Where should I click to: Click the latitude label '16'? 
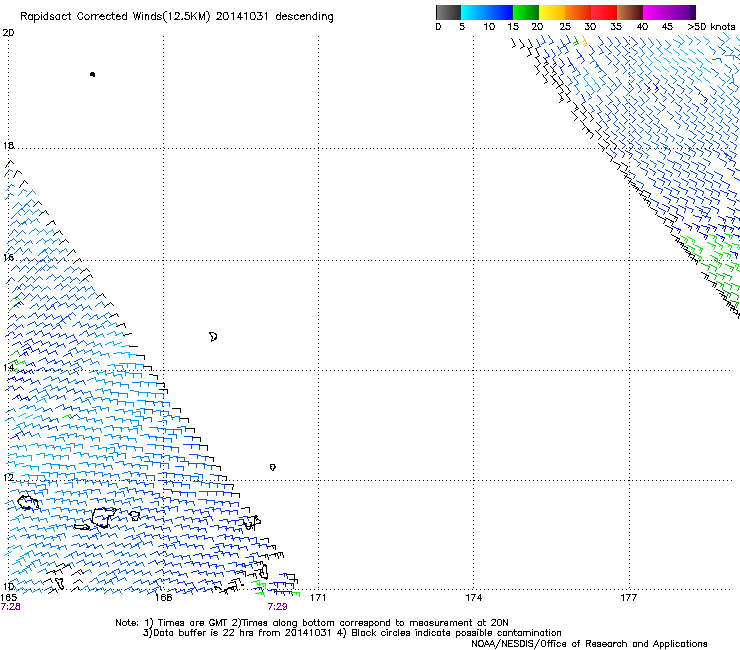click(8, 257)
